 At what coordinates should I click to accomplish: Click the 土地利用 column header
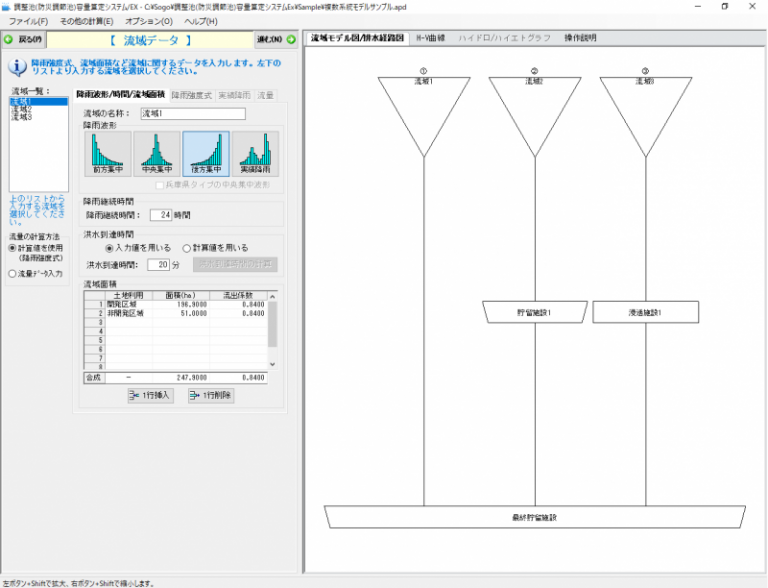129,295
